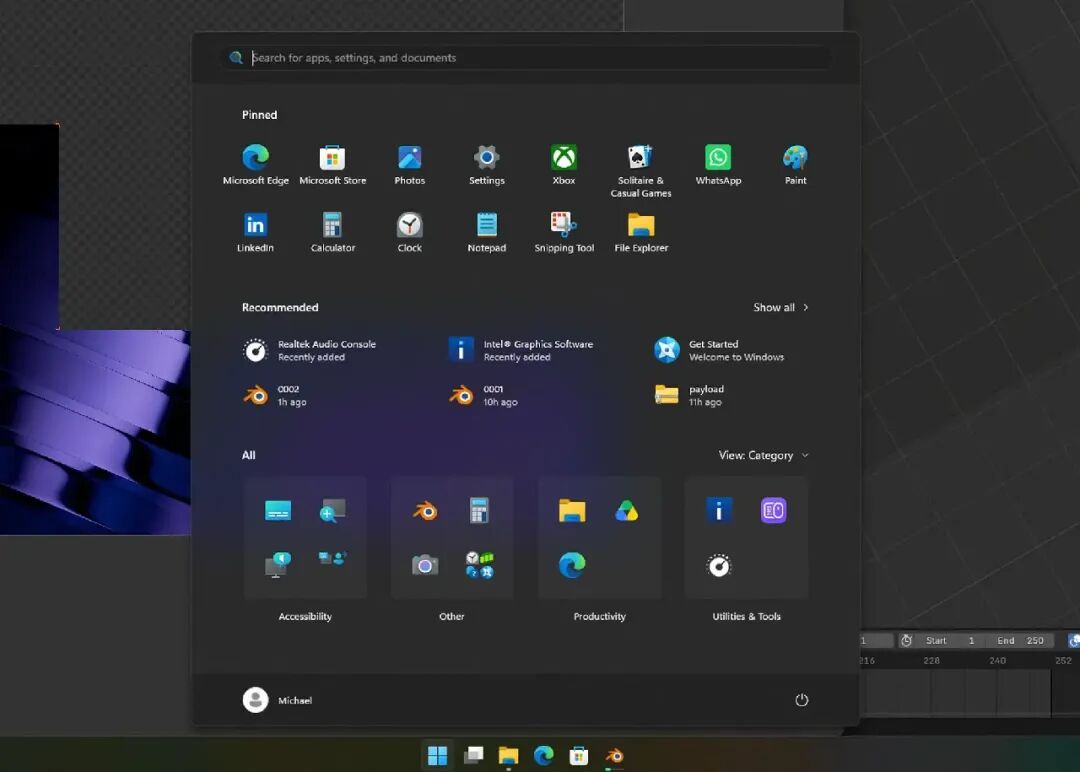Open the Clock app
The image size is (1080, 772).
410,233
